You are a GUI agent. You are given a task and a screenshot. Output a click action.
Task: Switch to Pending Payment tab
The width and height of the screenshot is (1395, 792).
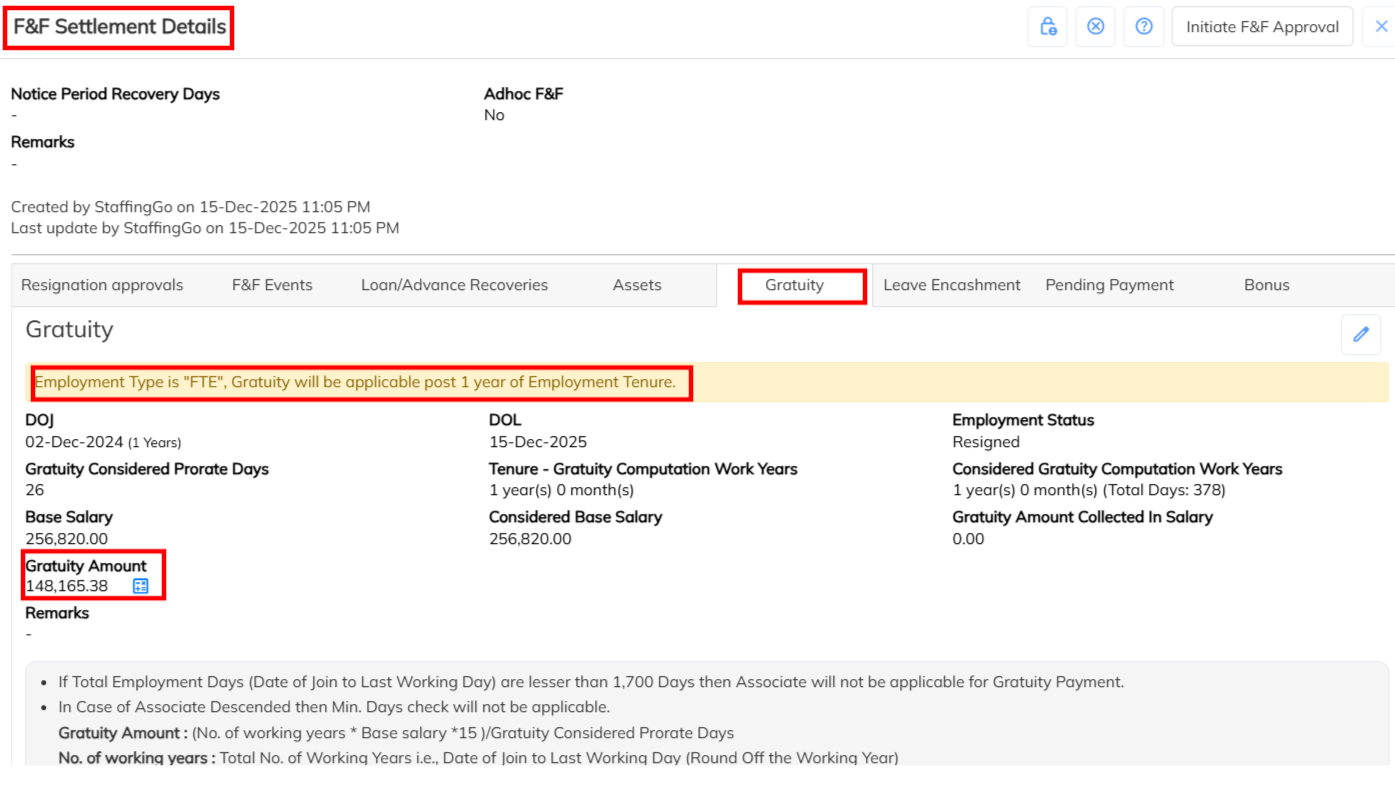click(1109, 285)
